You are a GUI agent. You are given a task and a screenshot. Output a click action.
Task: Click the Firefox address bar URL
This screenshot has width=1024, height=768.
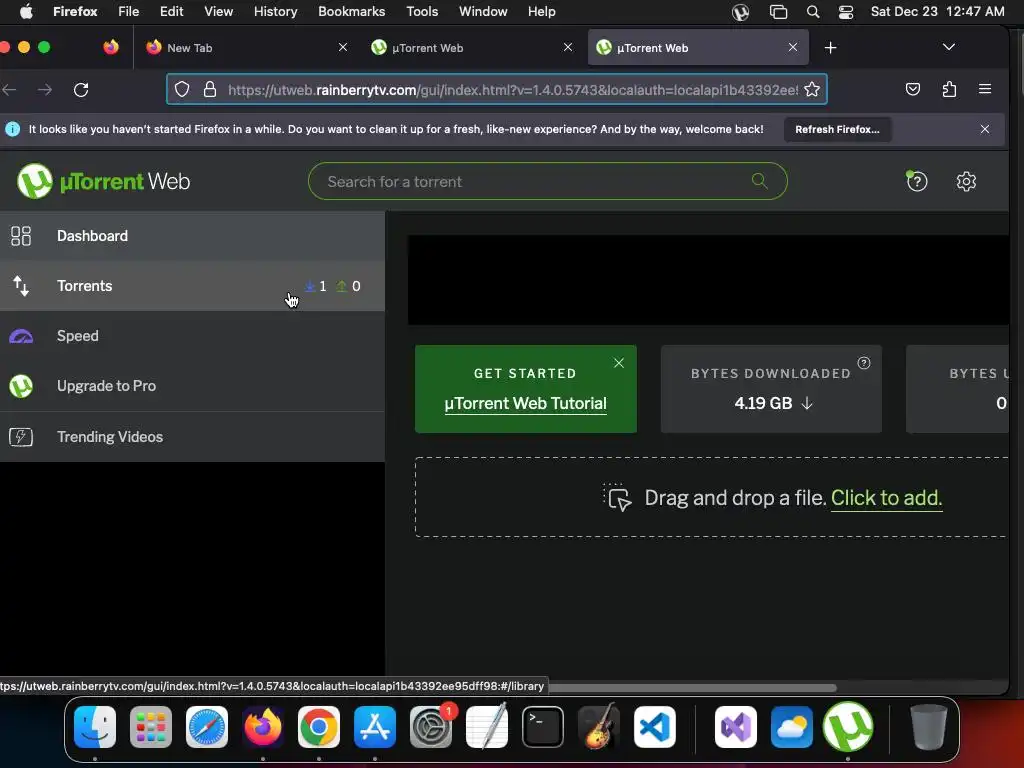coord(513,89)
